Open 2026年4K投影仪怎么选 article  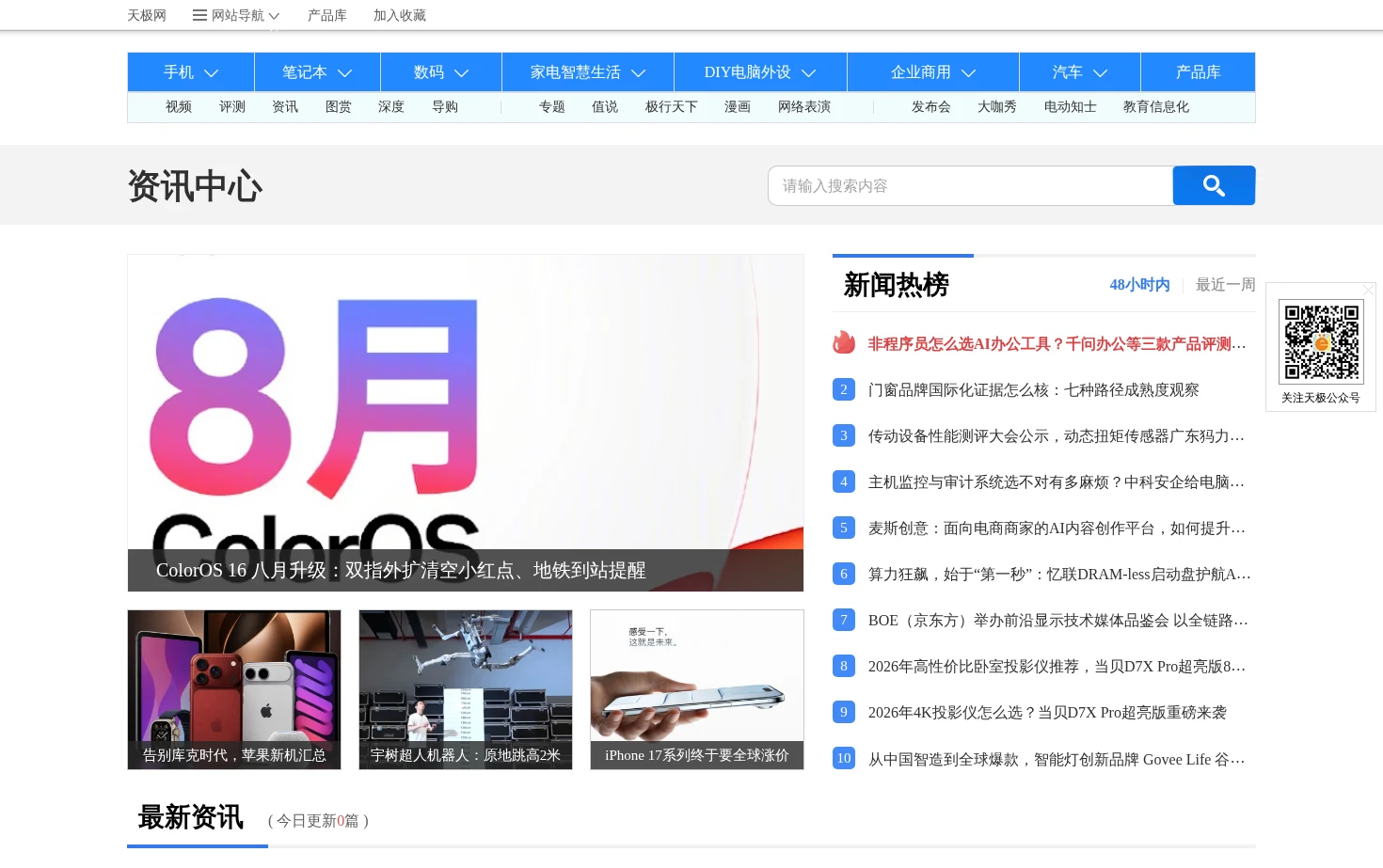[1047, 713]
